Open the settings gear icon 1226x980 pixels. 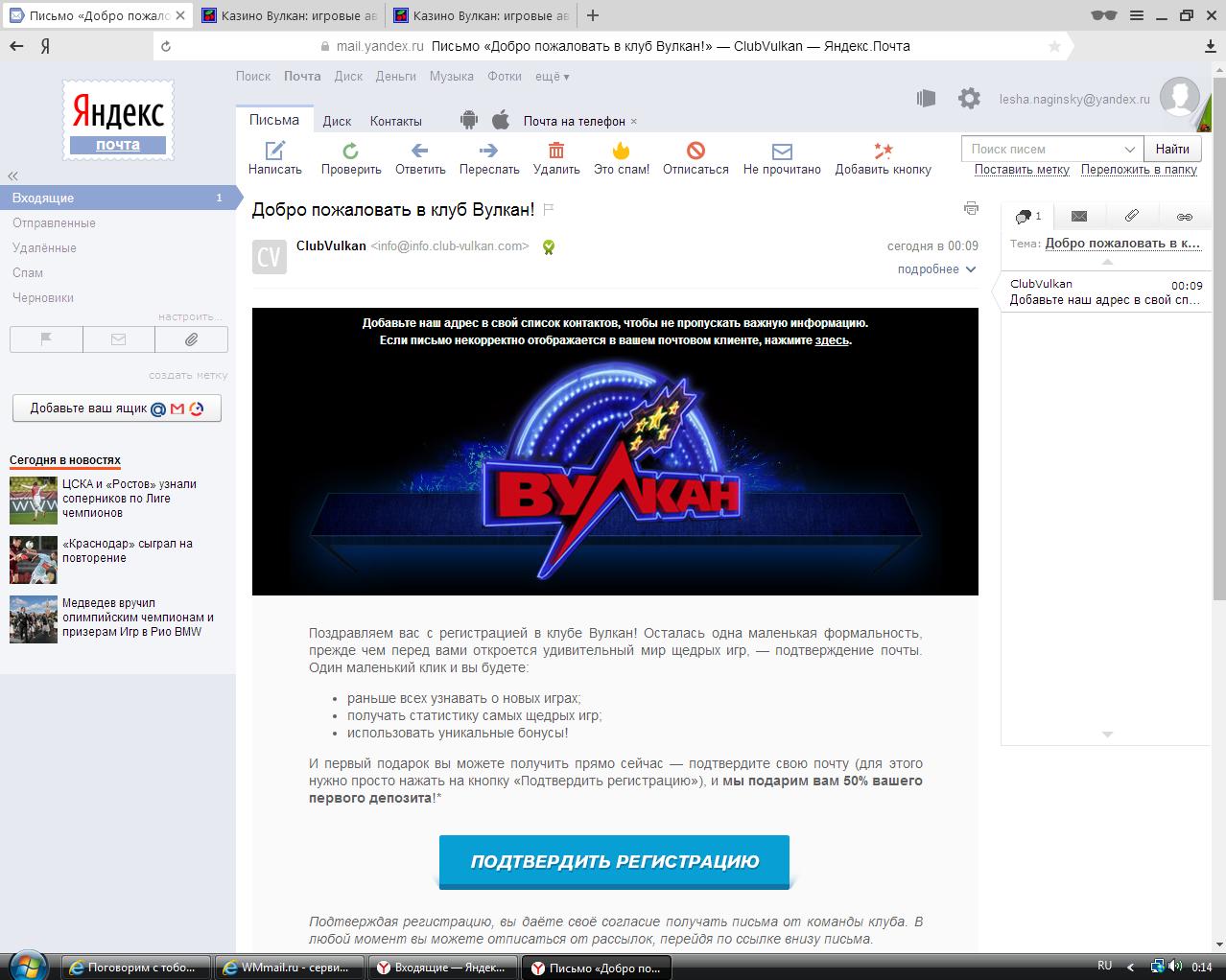[970, 98]
